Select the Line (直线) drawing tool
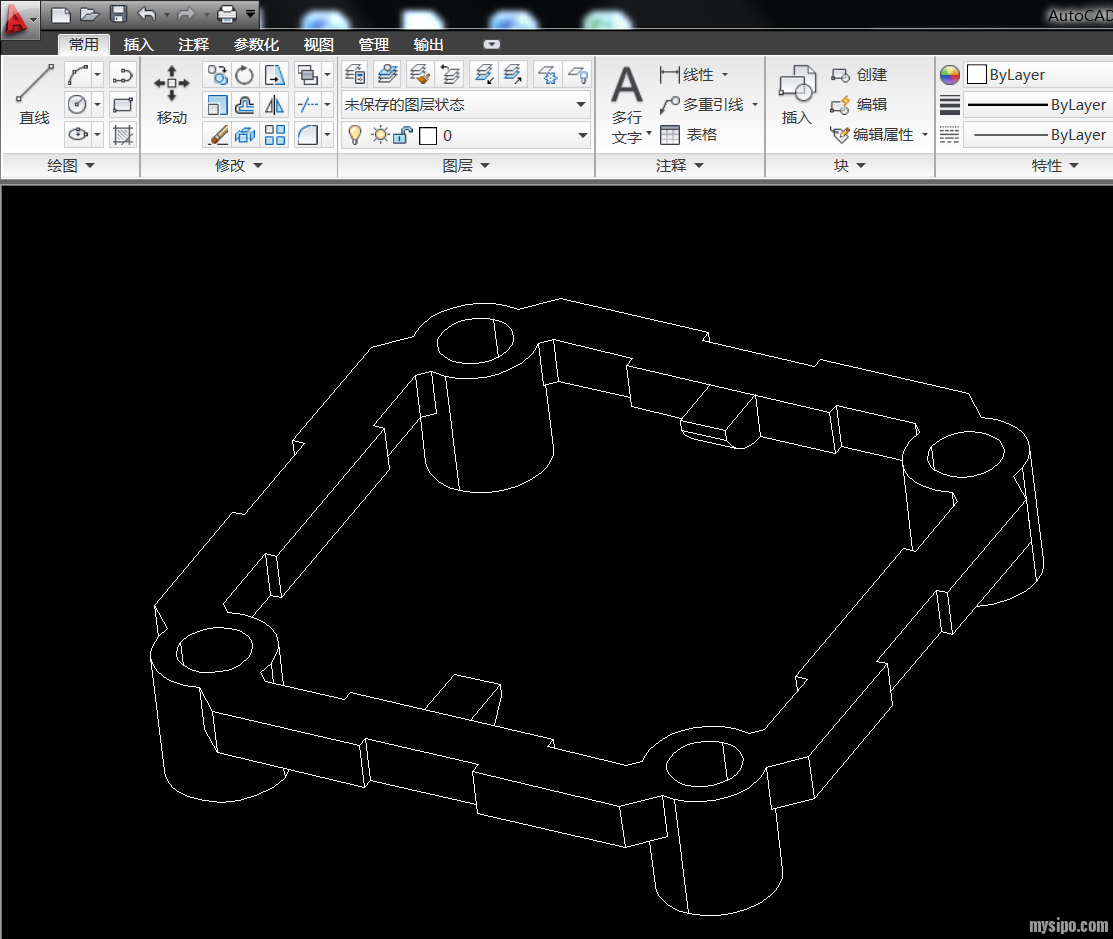 tap(34, 95)
